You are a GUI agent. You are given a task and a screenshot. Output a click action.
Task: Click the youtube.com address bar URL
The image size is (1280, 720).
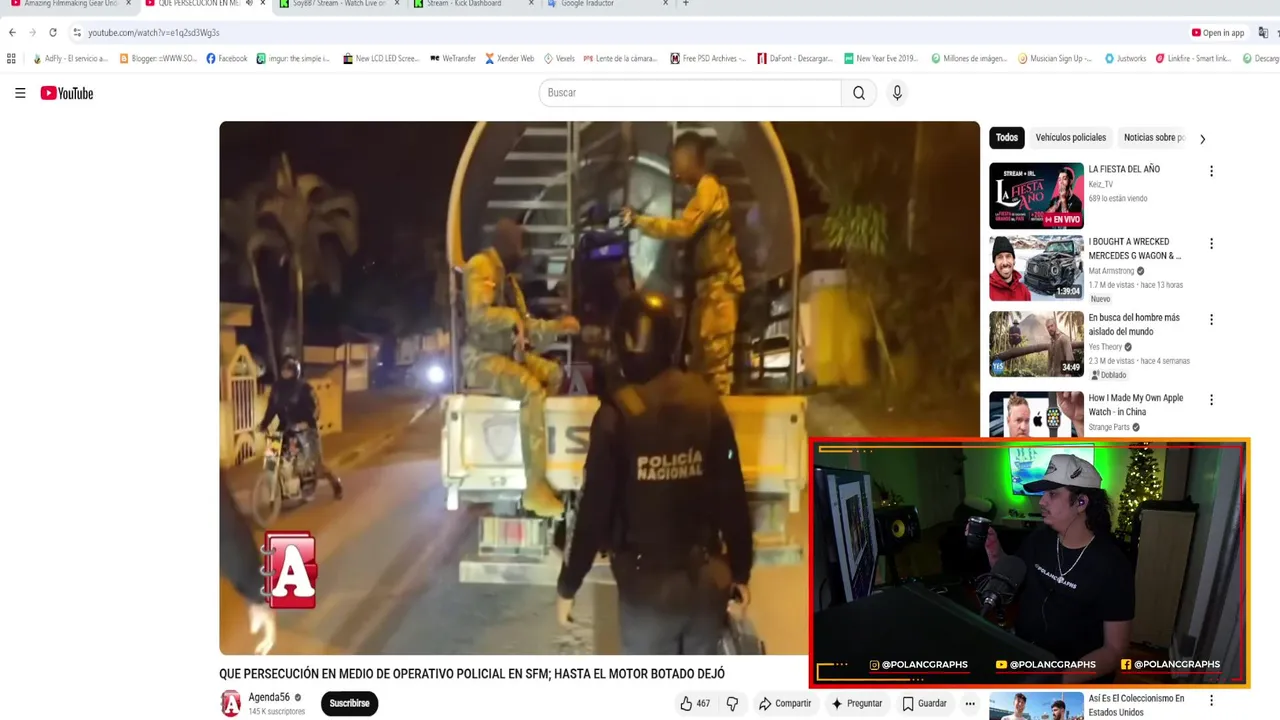click(x=154, y=33)
